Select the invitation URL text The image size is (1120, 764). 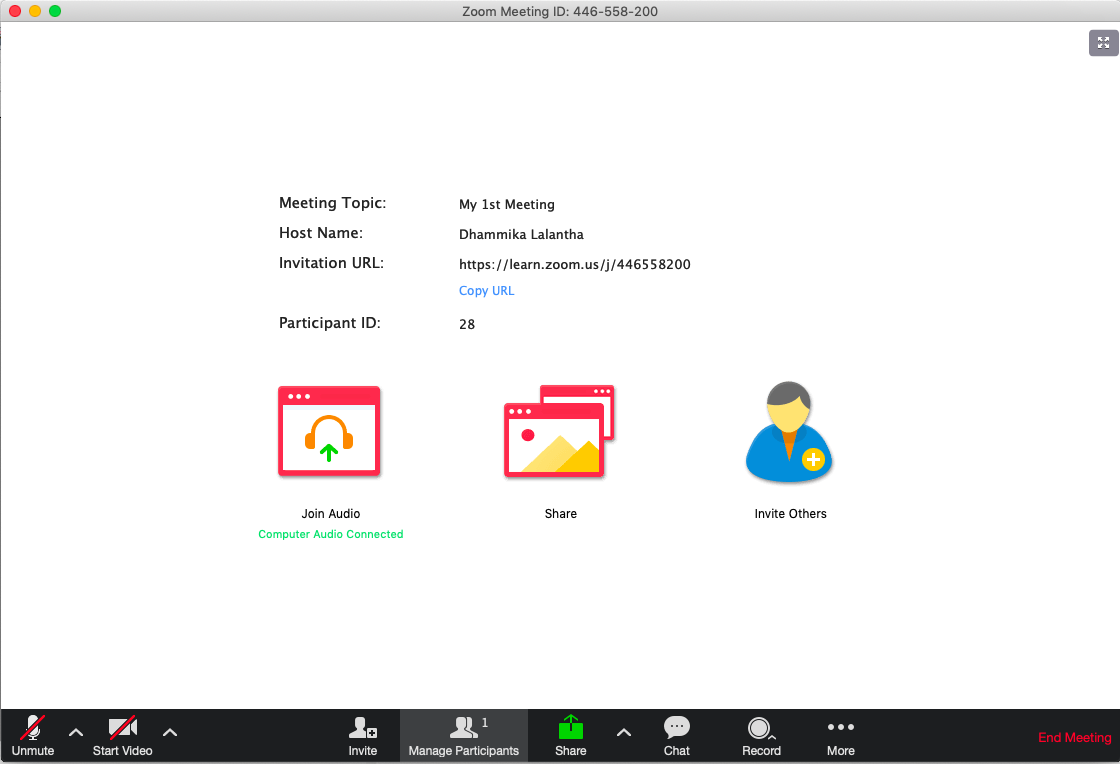click(574, 264)
